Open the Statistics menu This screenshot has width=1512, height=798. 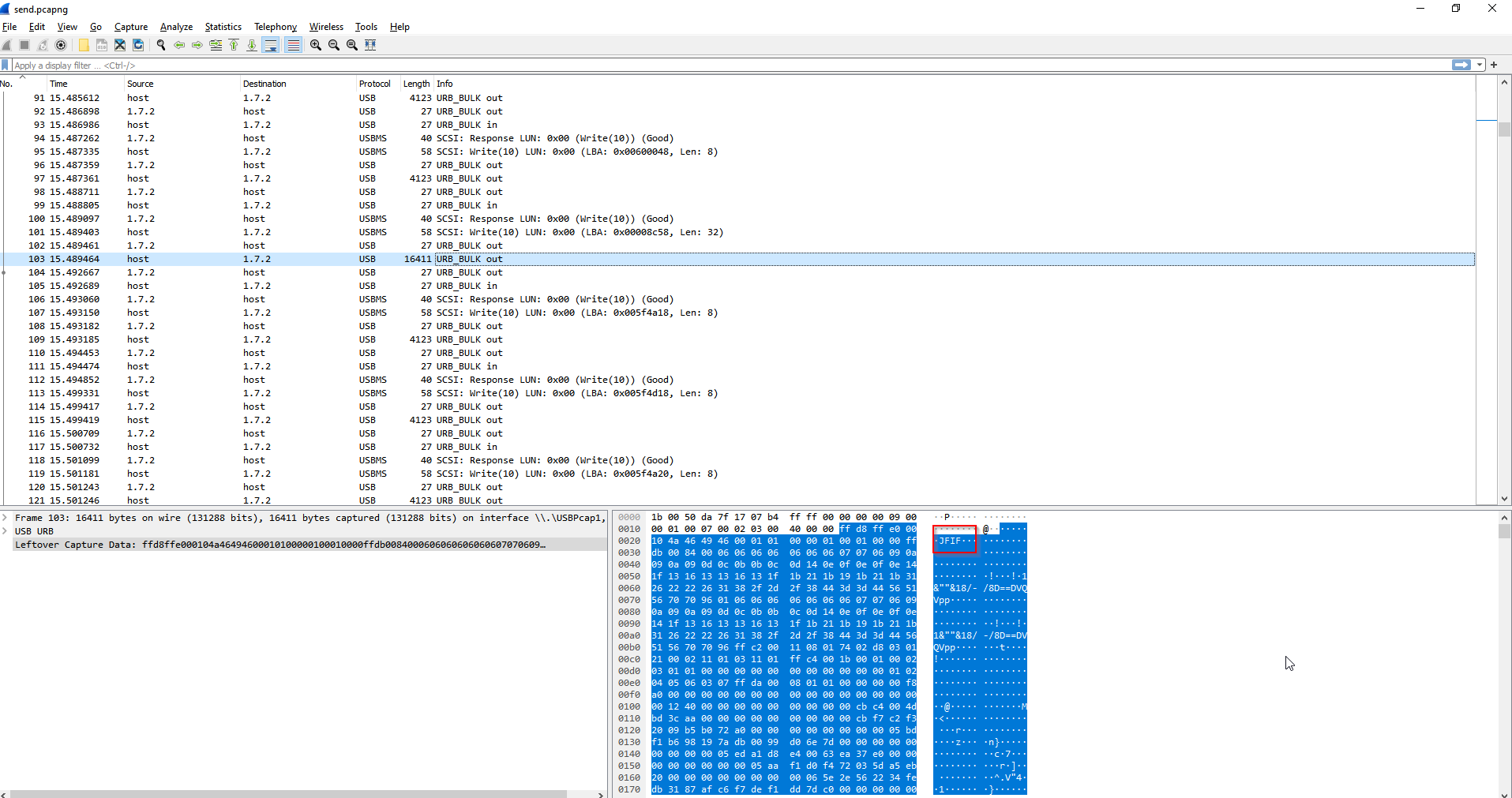click(223, 27)
